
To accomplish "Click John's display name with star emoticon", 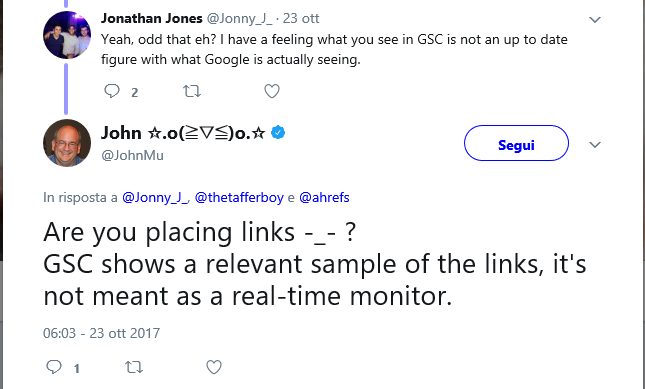I will click(183, 133).
